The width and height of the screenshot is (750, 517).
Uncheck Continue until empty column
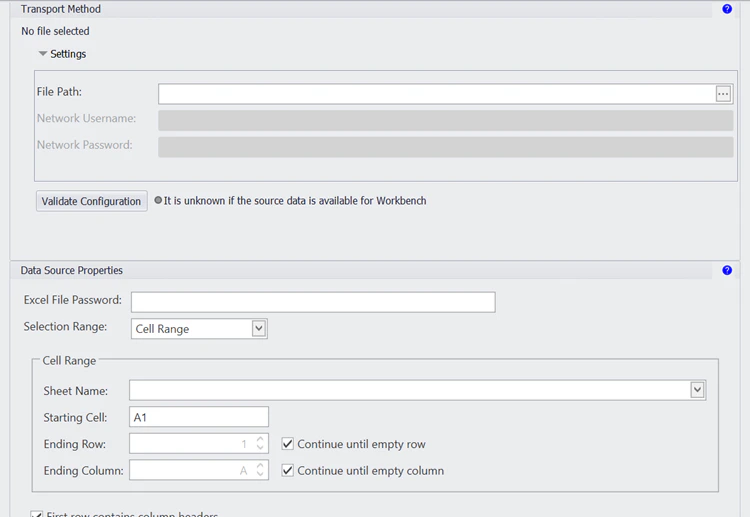pyautogui.click(x=287, y=471)
